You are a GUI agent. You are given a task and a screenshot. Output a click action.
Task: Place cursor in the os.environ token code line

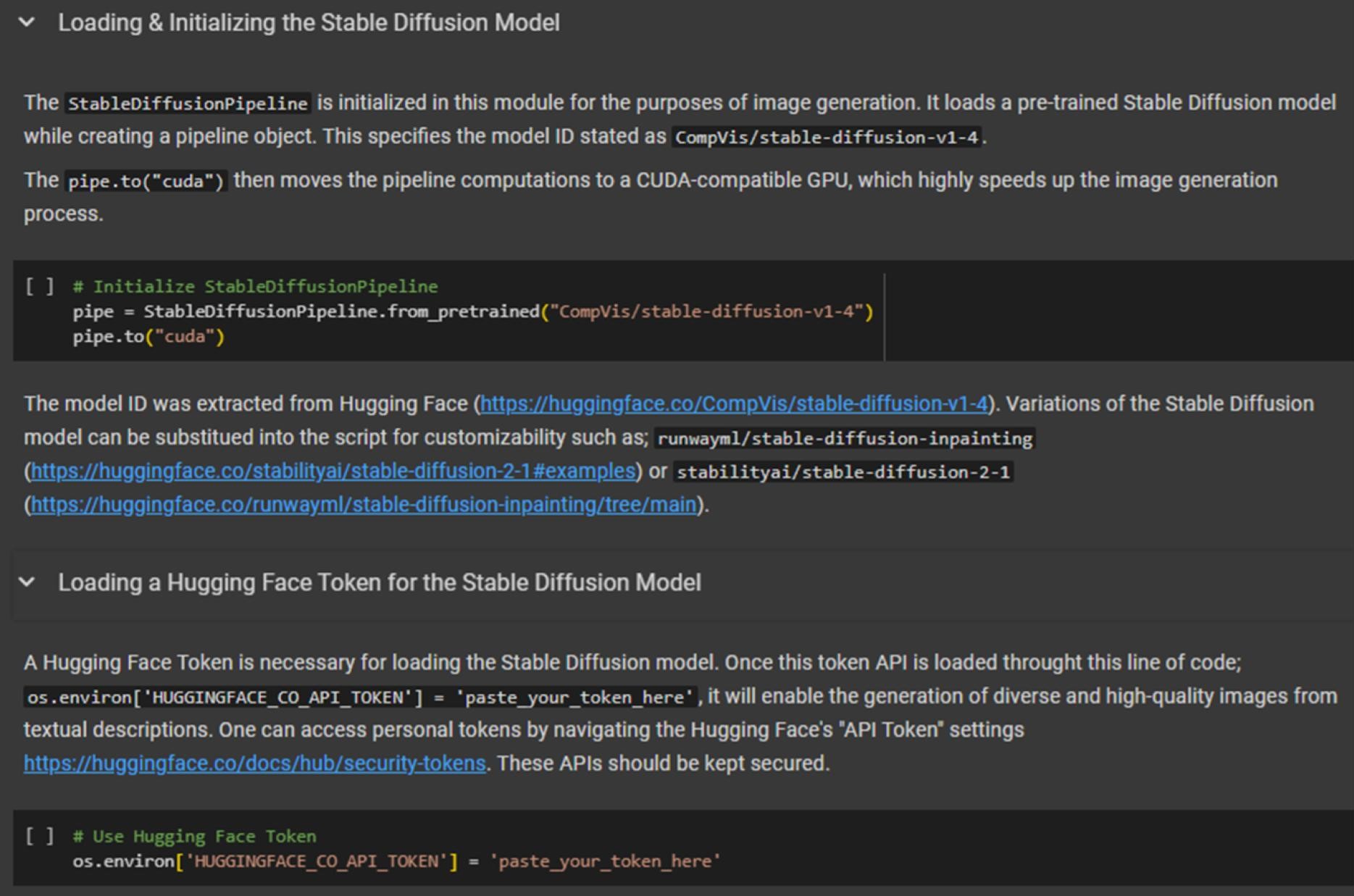point(396,861)
